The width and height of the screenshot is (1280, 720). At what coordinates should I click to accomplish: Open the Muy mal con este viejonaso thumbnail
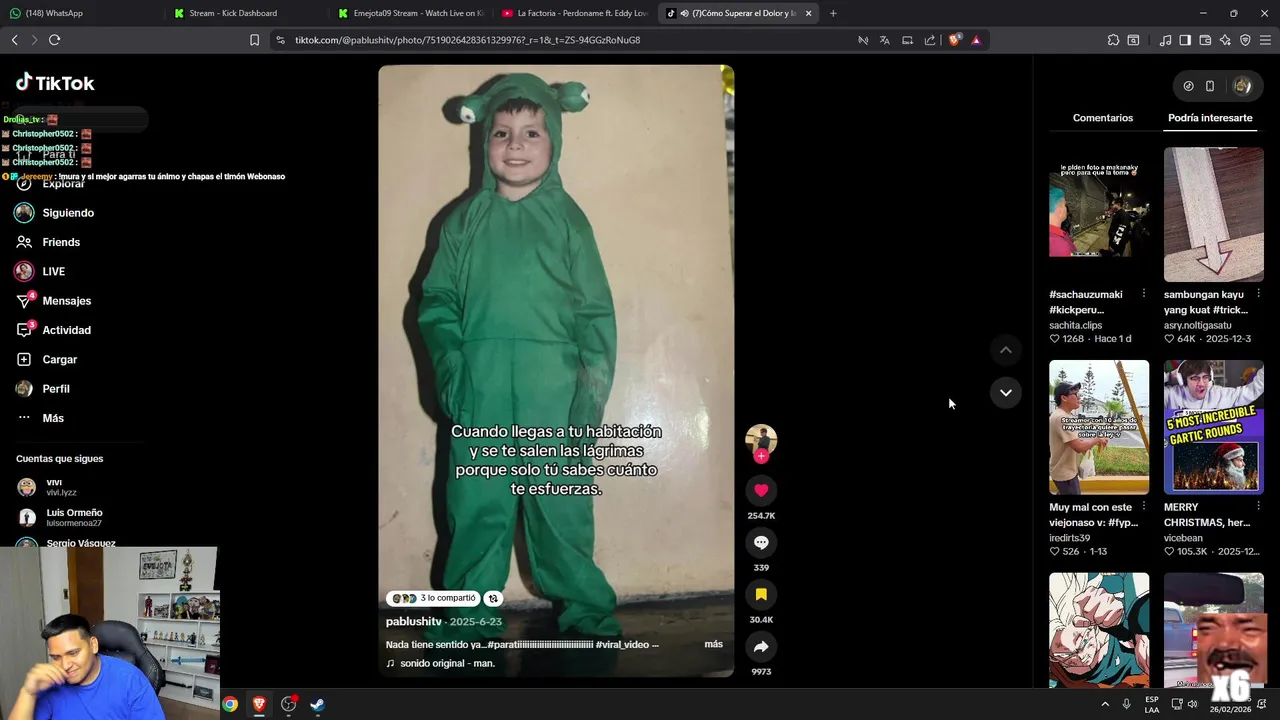[x=1099, y=427]
